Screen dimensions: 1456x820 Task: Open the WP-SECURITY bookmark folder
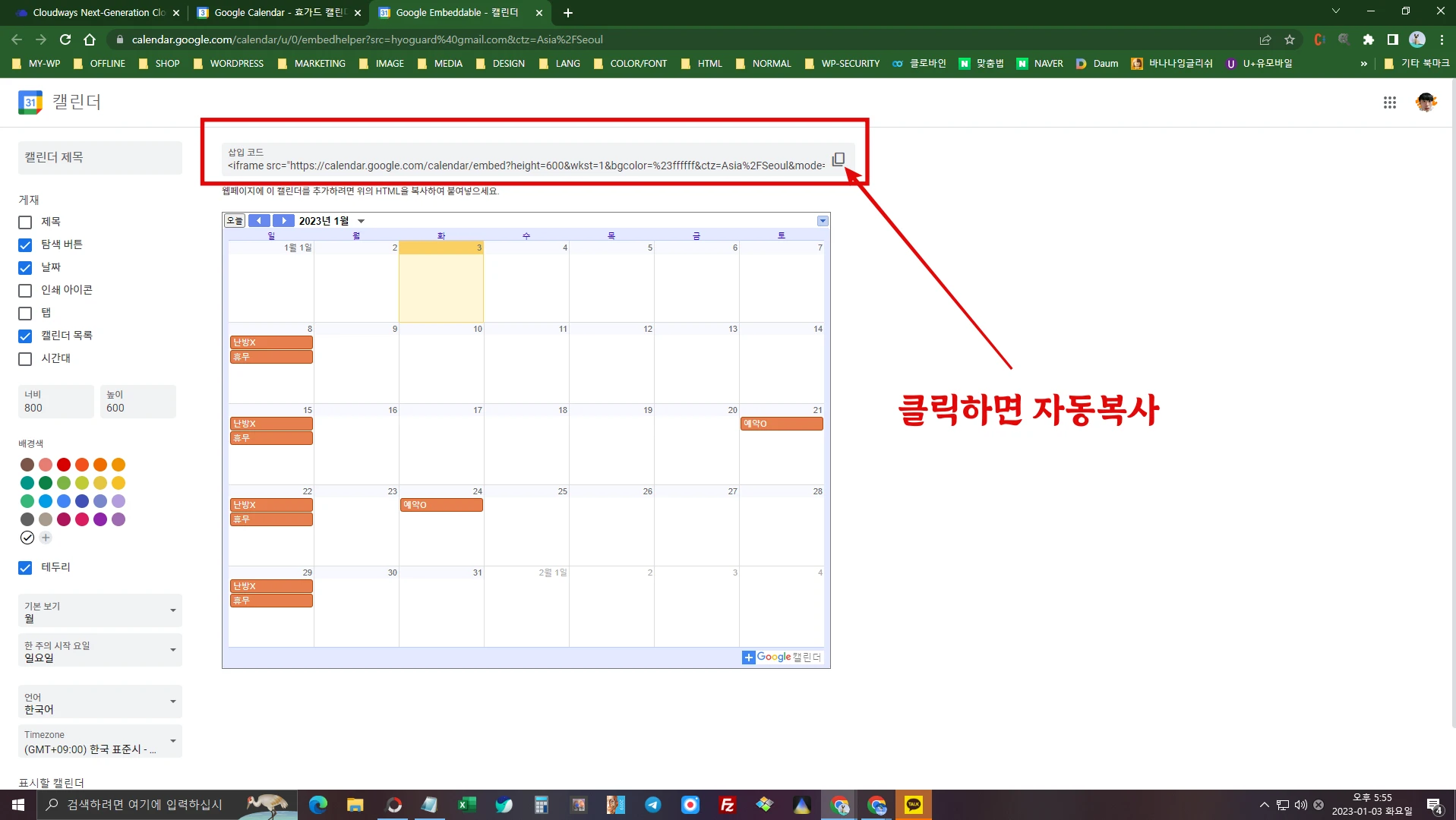[842, 64]
